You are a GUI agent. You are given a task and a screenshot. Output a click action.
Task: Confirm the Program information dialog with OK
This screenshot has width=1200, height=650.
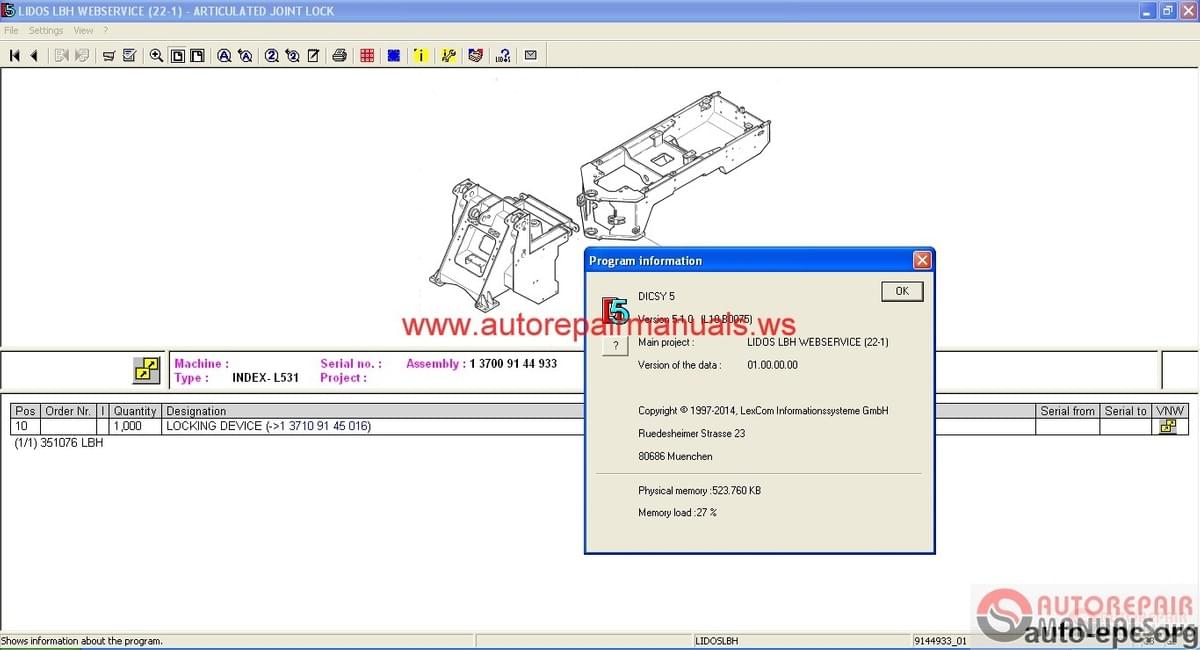coord(902,291)
